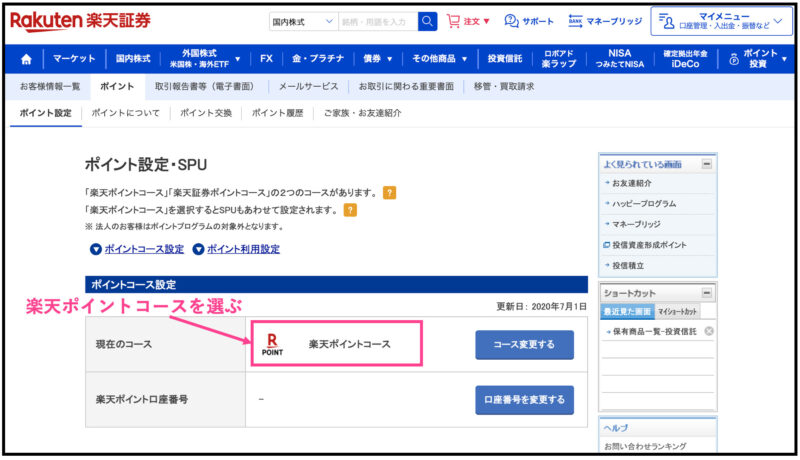Open ロボアド 楽ラップ menu item

click(559, 59)
